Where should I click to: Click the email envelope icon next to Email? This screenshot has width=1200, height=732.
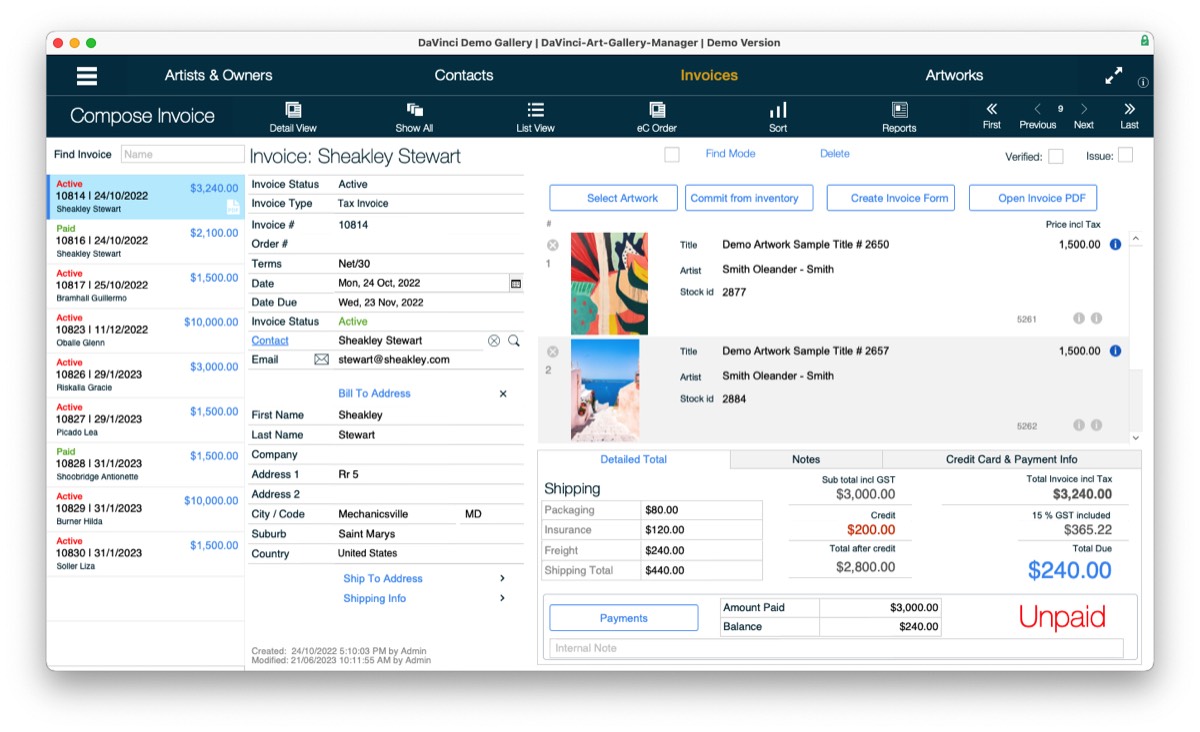321,359
